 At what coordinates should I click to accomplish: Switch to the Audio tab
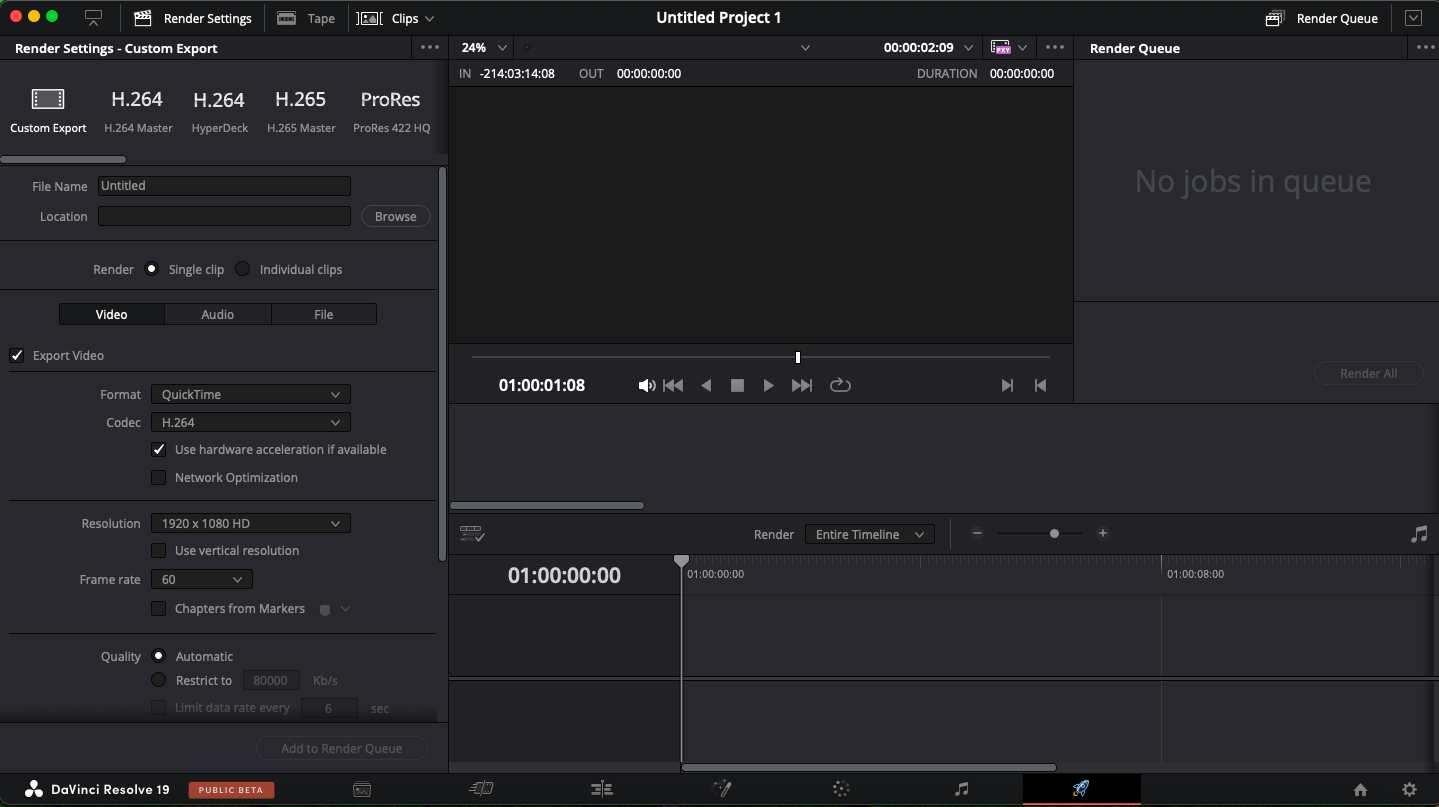[218, 314]
